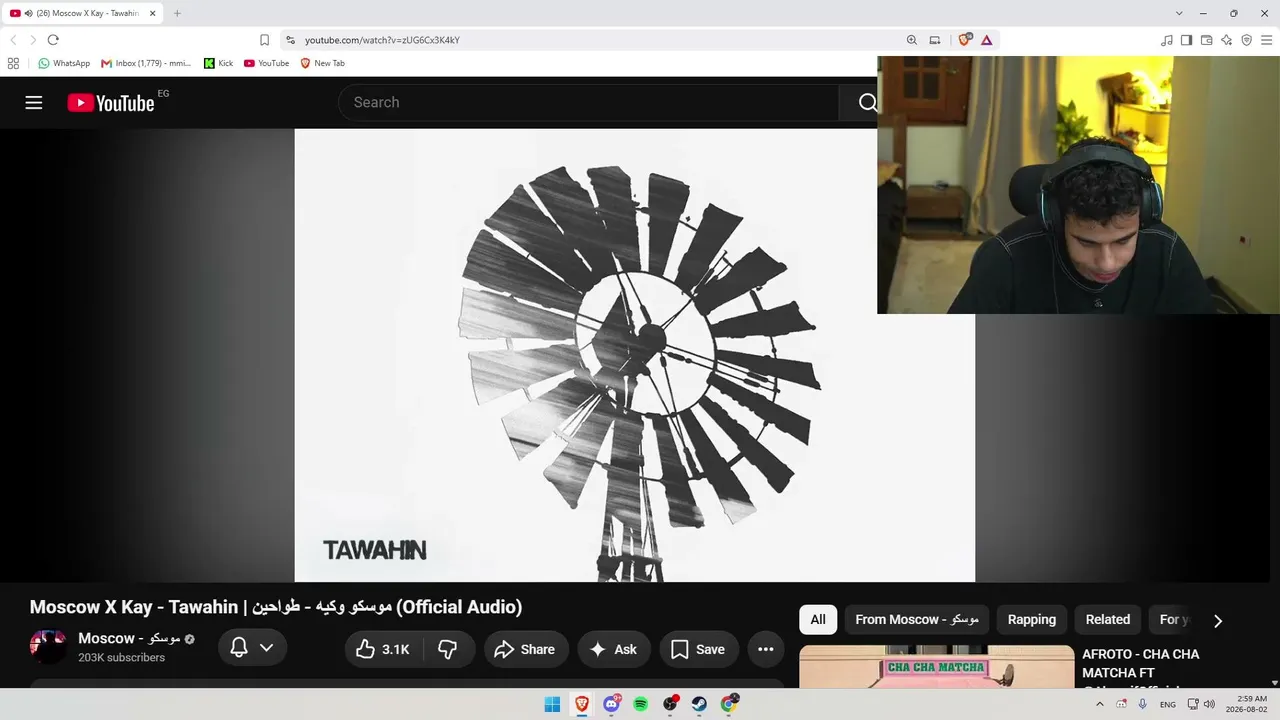This screenshot has width=1280, height=720.
Task: Open the WhatsApp bookmark
Action: (64, 63)
